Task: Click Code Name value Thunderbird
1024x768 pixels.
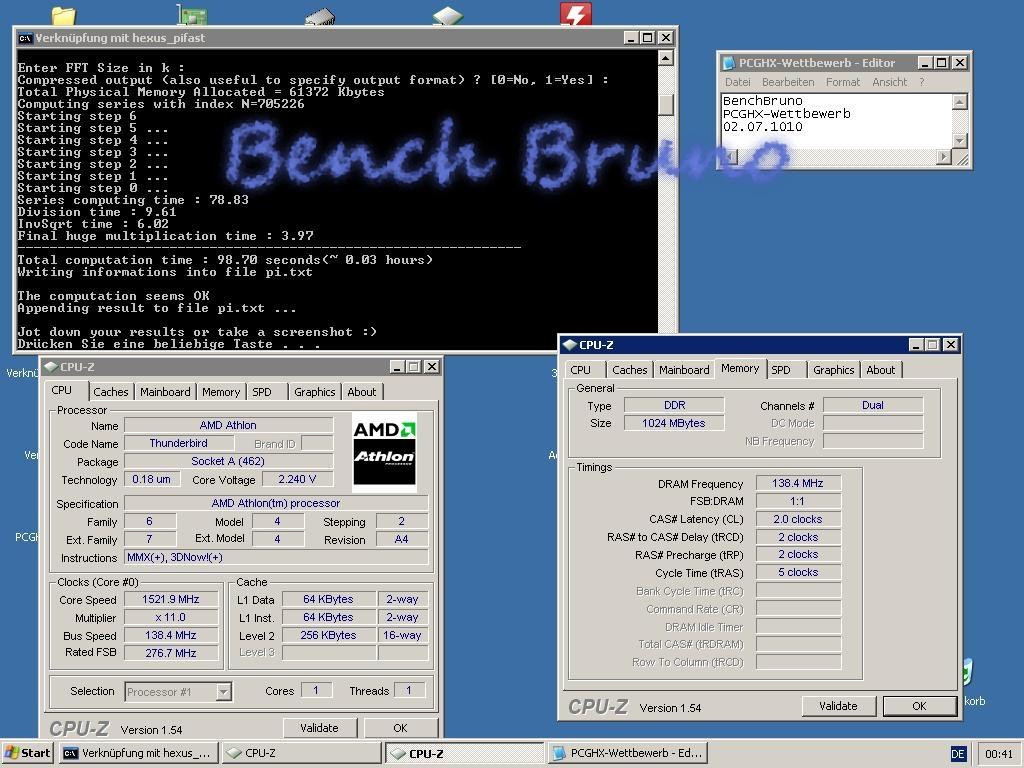Action: [178, 443]
